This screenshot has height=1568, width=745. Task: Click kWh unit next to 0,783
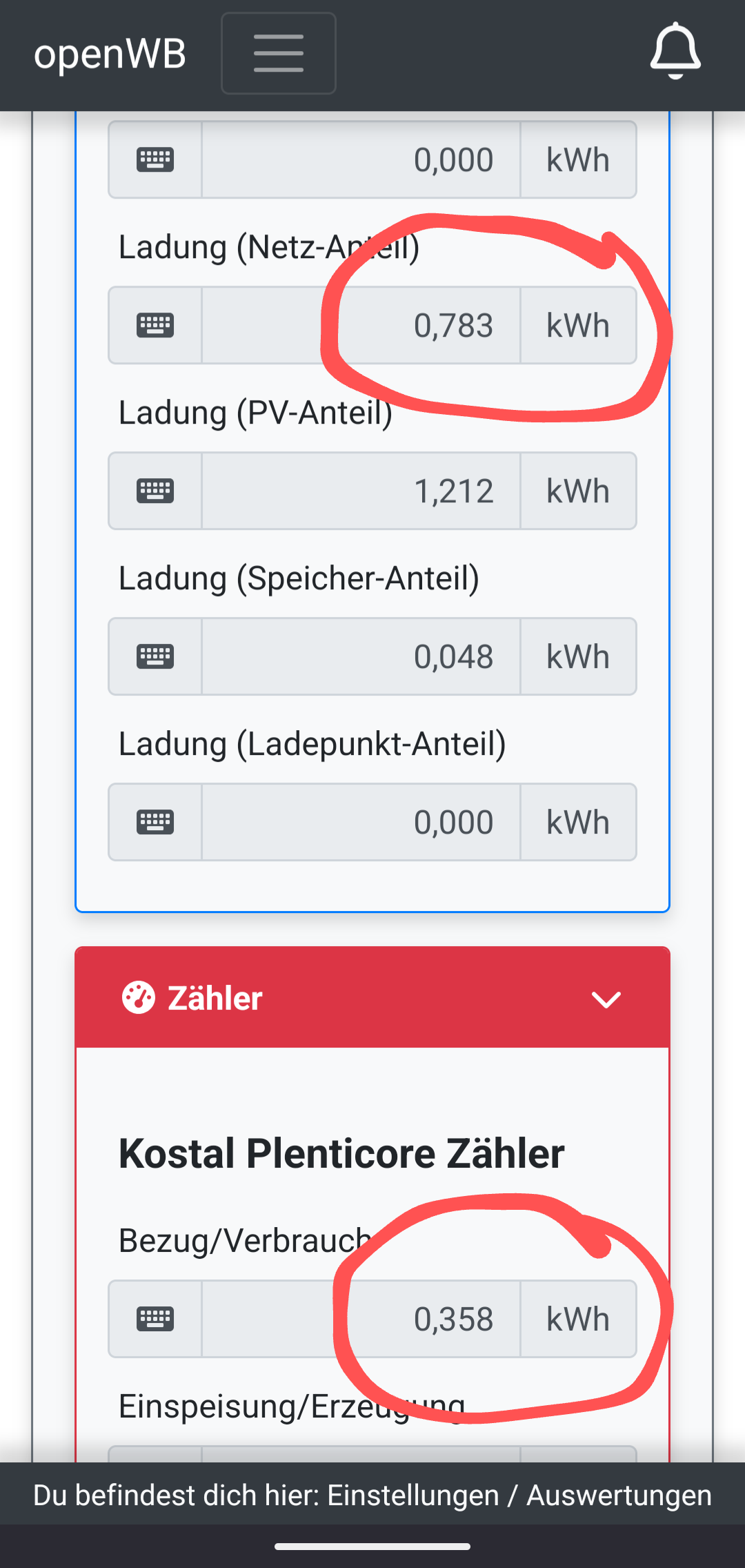click(578, 325)
